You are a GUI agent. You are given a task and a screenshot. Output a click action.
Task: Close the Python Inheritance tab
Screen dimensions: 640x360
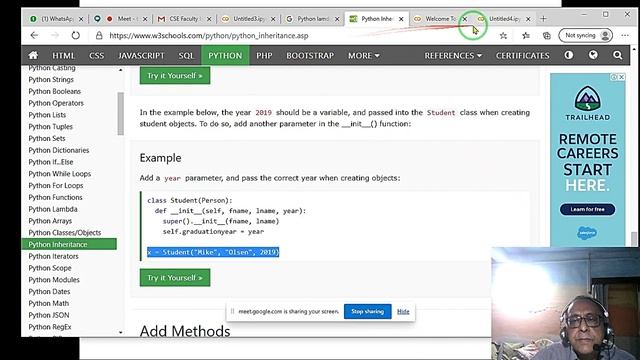point(401,19)
